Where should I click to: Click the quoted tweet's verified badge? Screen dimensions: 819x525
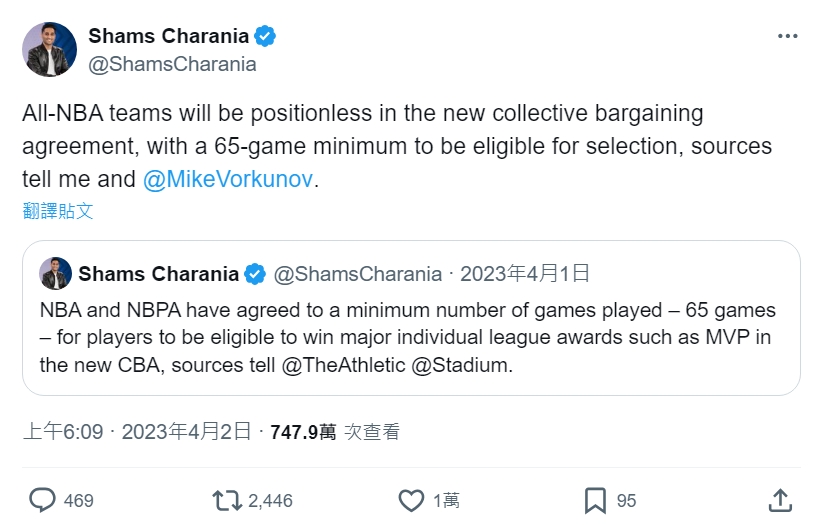[x=256, y=274]
